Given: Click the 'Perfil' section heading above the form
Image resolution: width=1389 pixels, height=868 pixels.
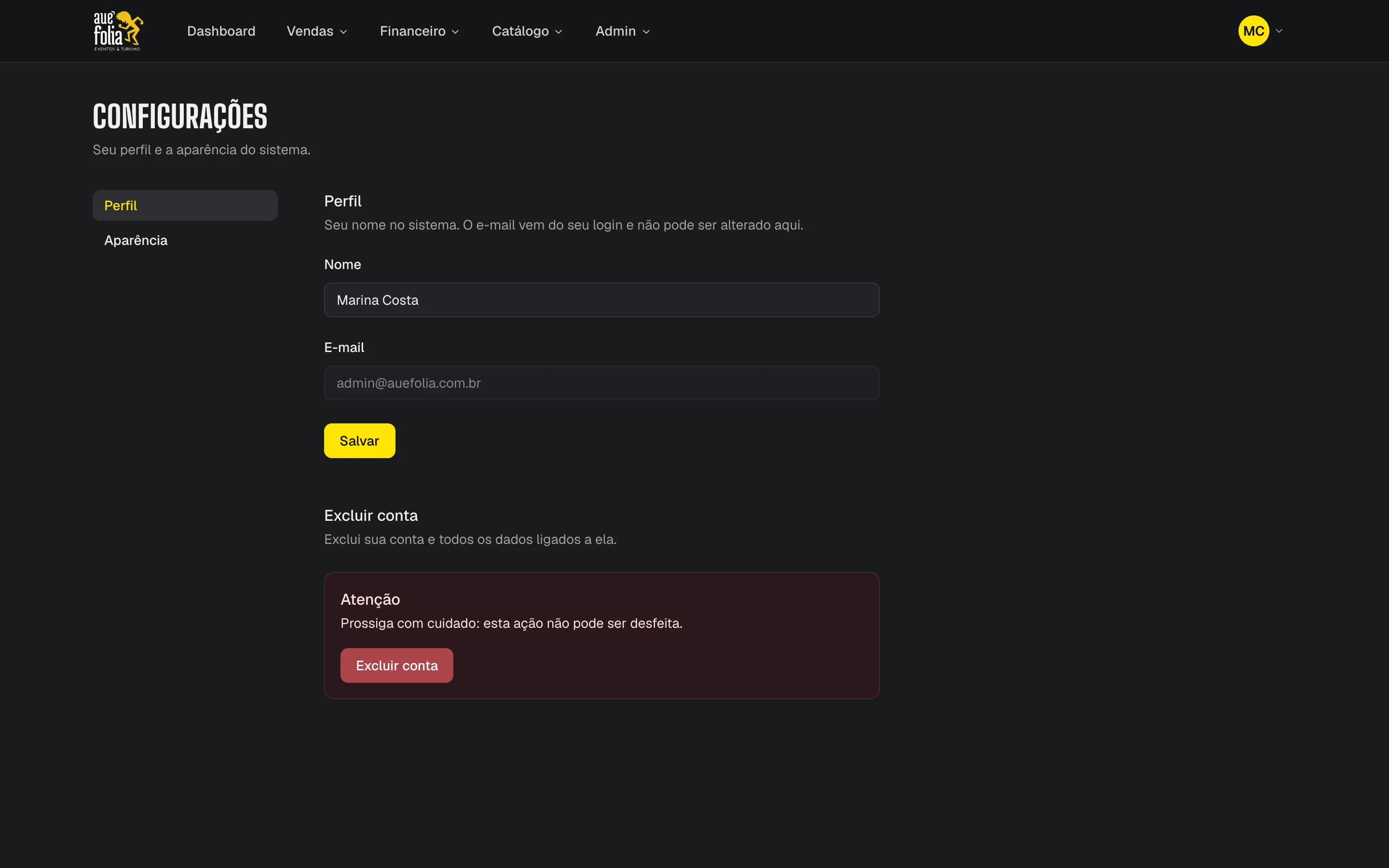Looking at the screenshot, I should click(x=342, y=201).
